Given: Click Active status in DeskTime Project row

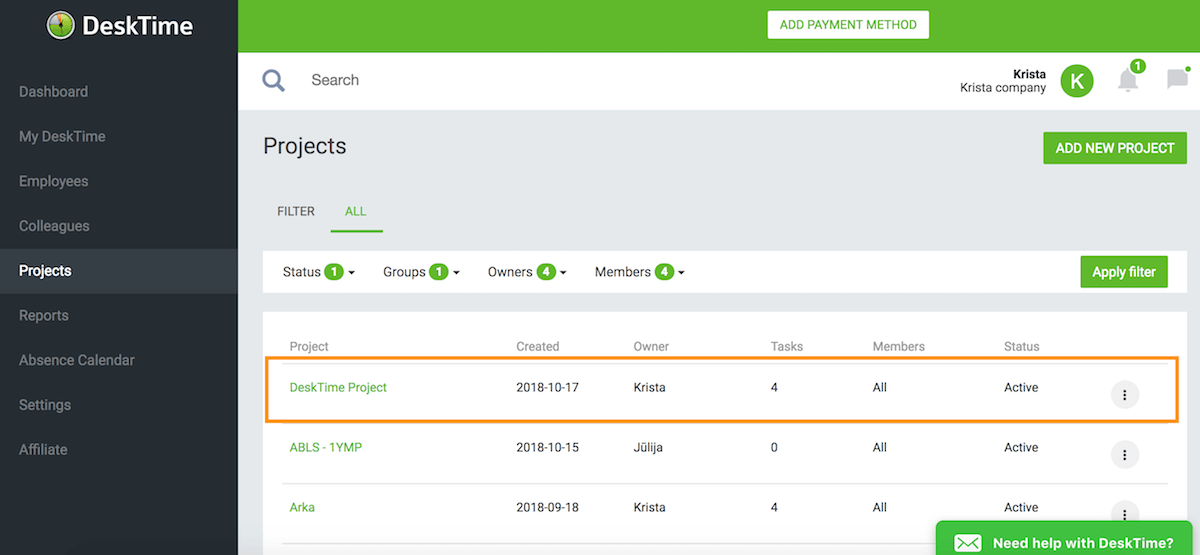Looking at the screenshot, I should [1021, 388].
